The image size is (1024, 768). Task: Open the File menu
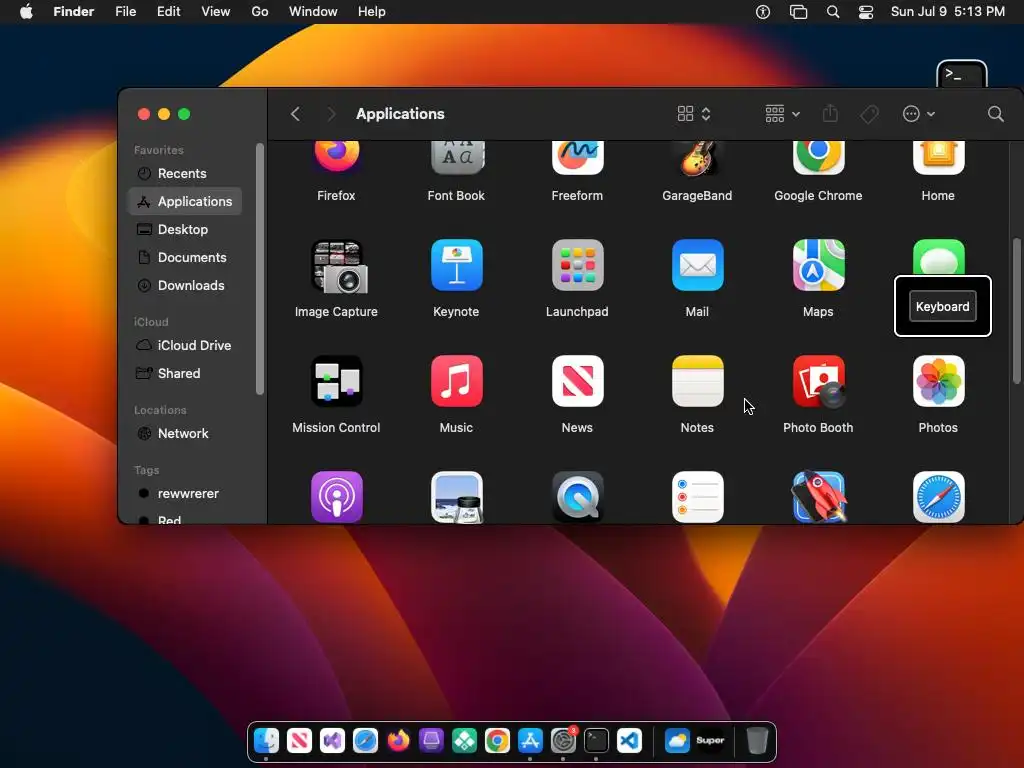point(125,12)
